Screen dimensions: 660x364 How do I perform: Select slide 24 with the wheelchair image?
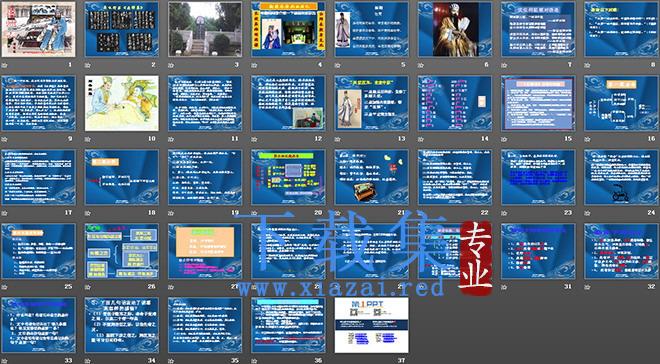(x=621, y=177)
